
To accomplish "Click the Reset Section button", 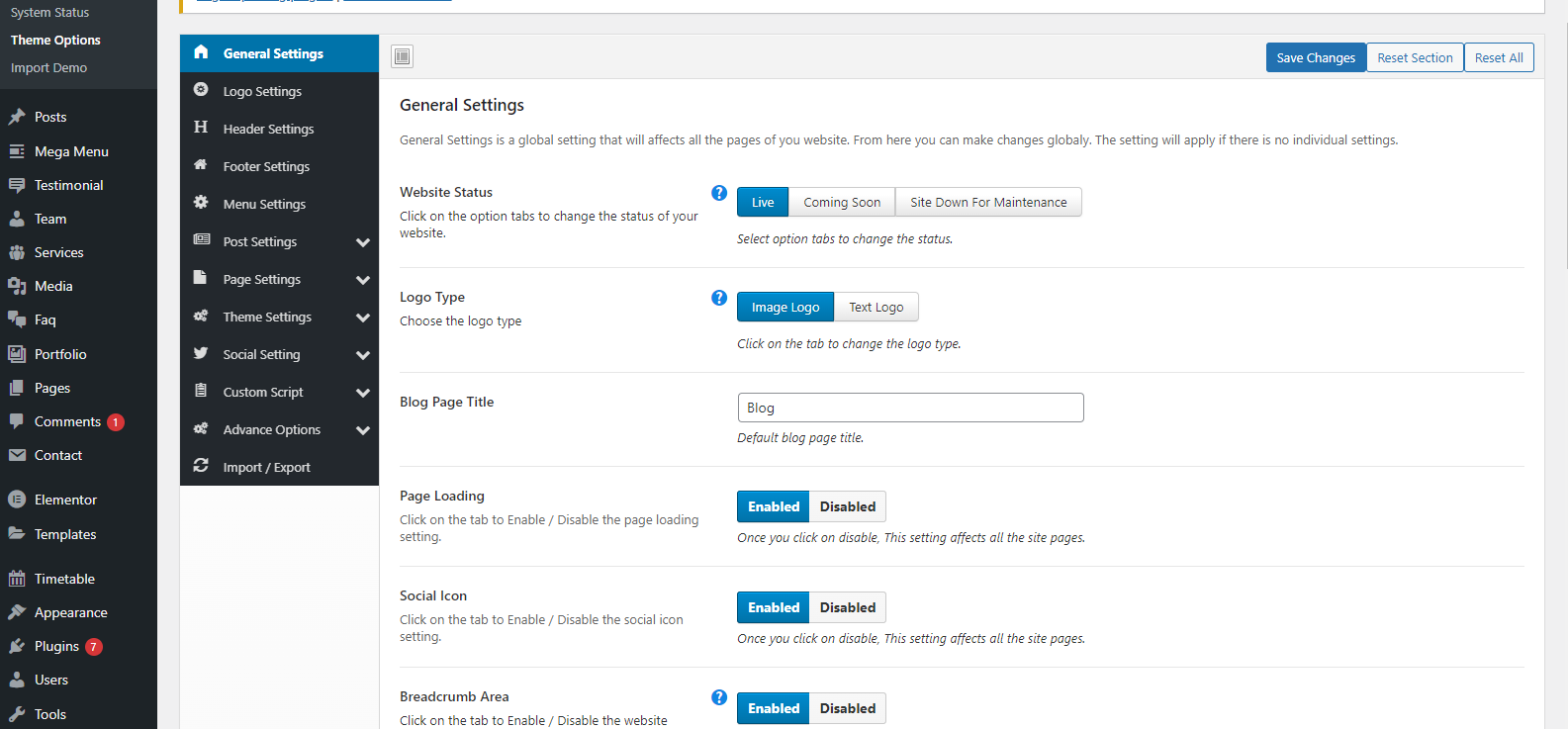I will click(1415, 58).
